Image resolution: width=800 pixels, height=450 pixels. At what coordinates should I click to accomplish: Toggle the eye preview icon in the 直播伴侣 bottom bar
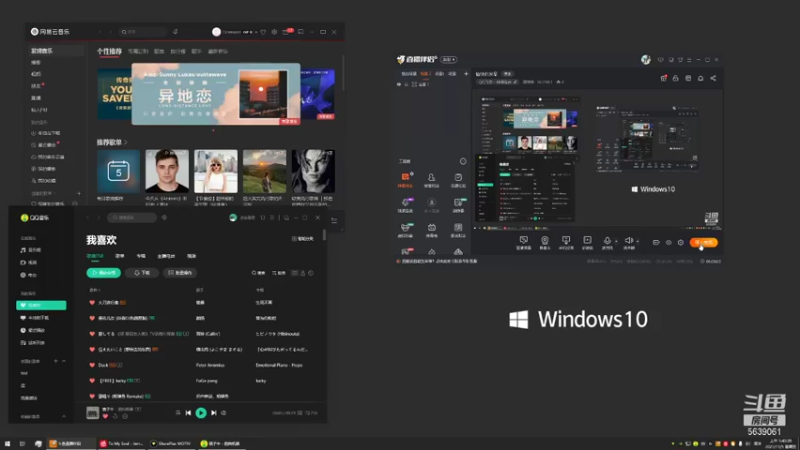pos(668,243)
